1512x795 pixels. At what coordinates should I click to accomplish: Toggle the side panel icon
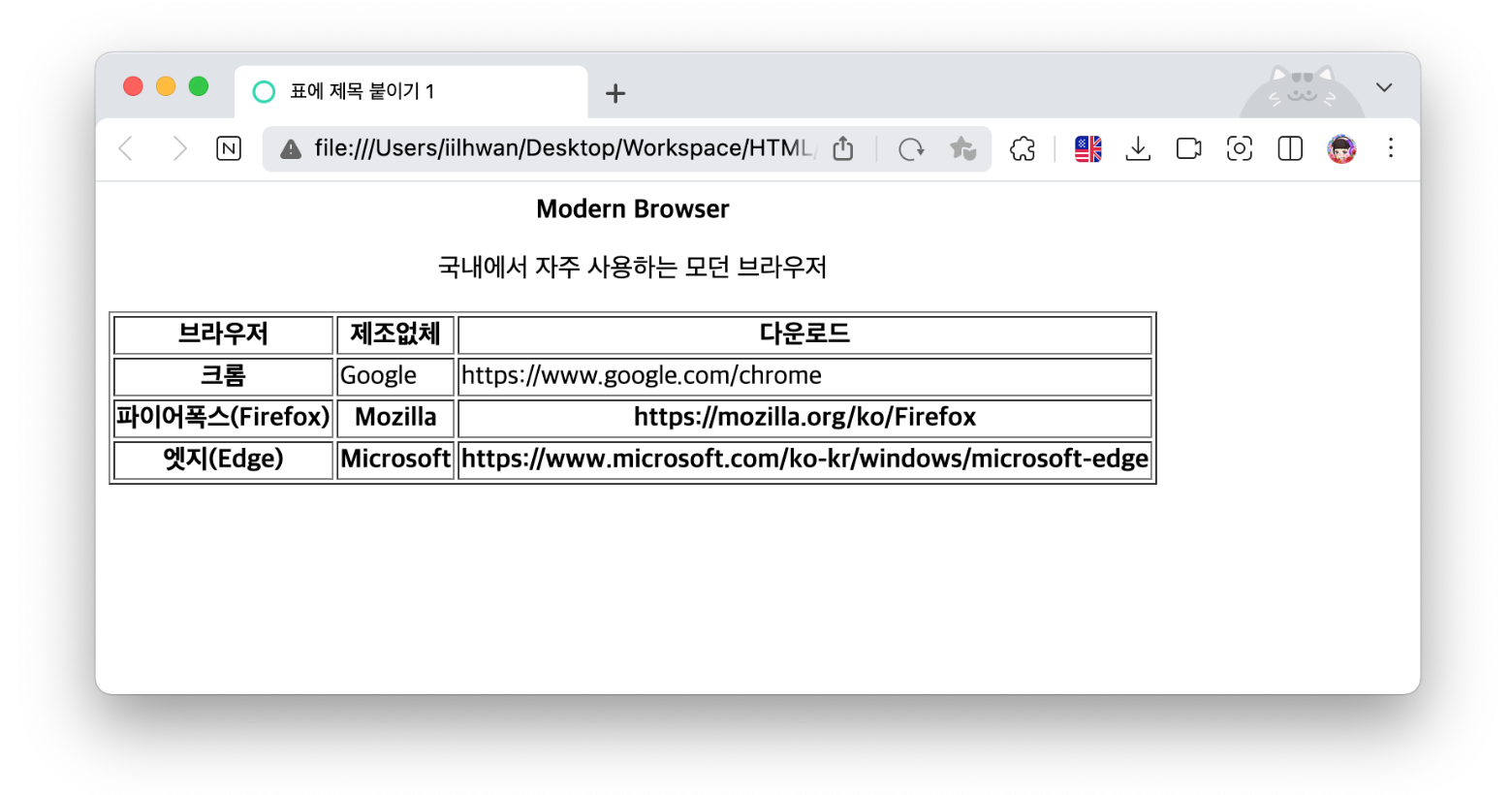click(1290, 148)
